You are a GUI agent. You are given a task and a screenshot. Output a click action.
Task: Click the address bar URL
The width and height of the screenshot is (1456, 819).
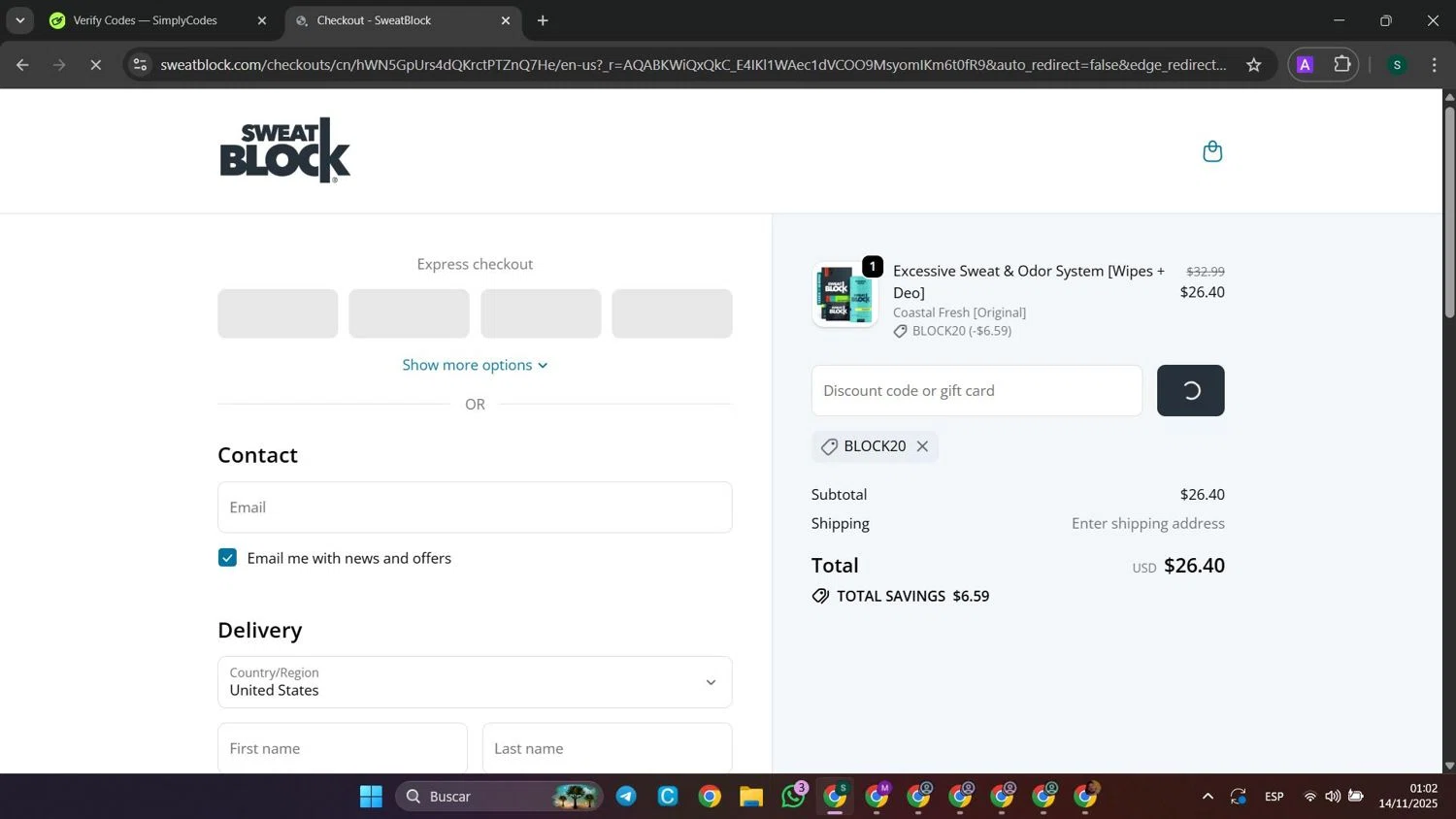point(693,65)
